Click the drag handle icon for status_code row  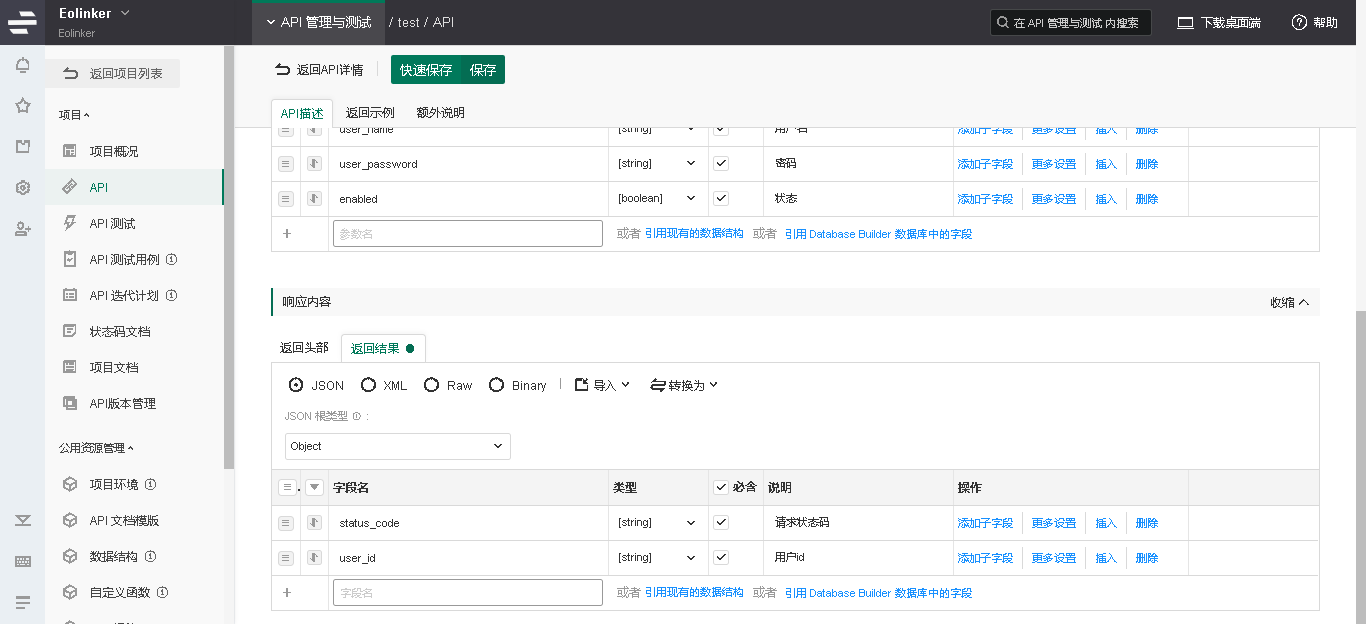[286, 523]
